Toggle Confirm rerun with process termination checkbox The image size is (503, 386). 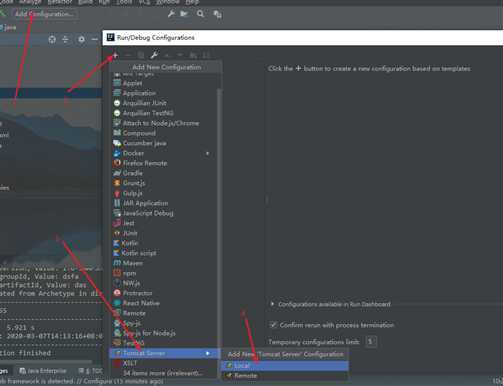click(x=273, y=325)
